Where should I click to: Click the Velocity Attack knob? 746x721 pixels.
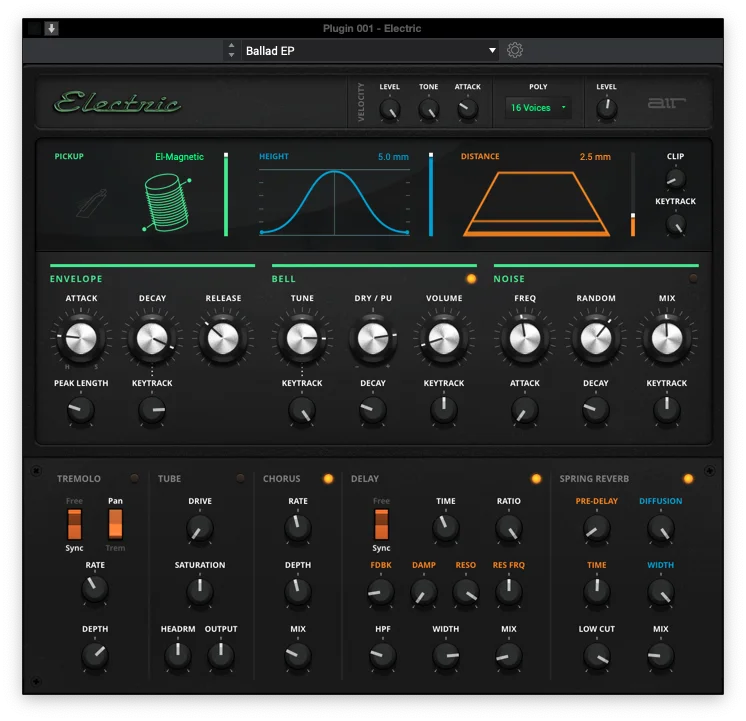tap(468, 109)
